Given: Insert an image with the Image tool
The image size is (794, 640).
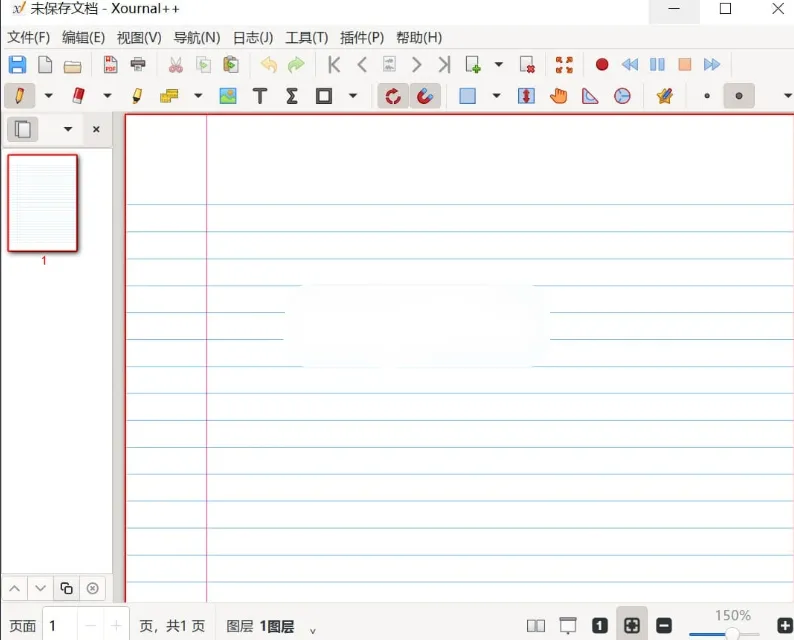Looking at the screenshot, I should pyautogui.click(x=228, y=96).
